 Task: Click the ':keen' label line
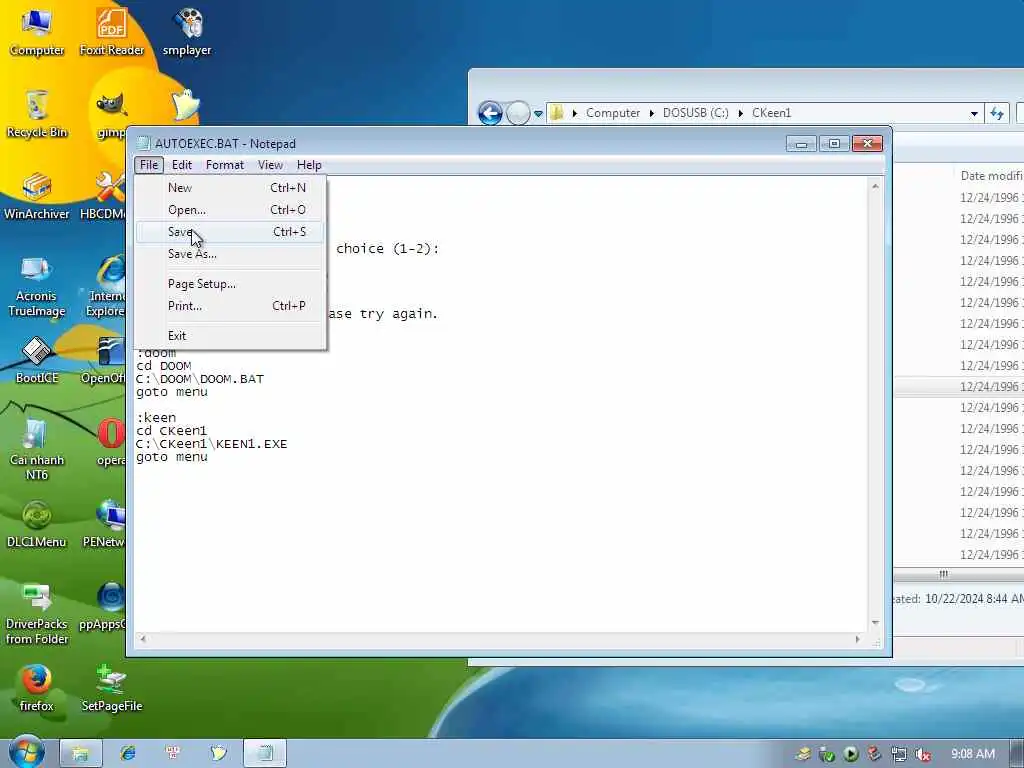click(x=156, y=418)
